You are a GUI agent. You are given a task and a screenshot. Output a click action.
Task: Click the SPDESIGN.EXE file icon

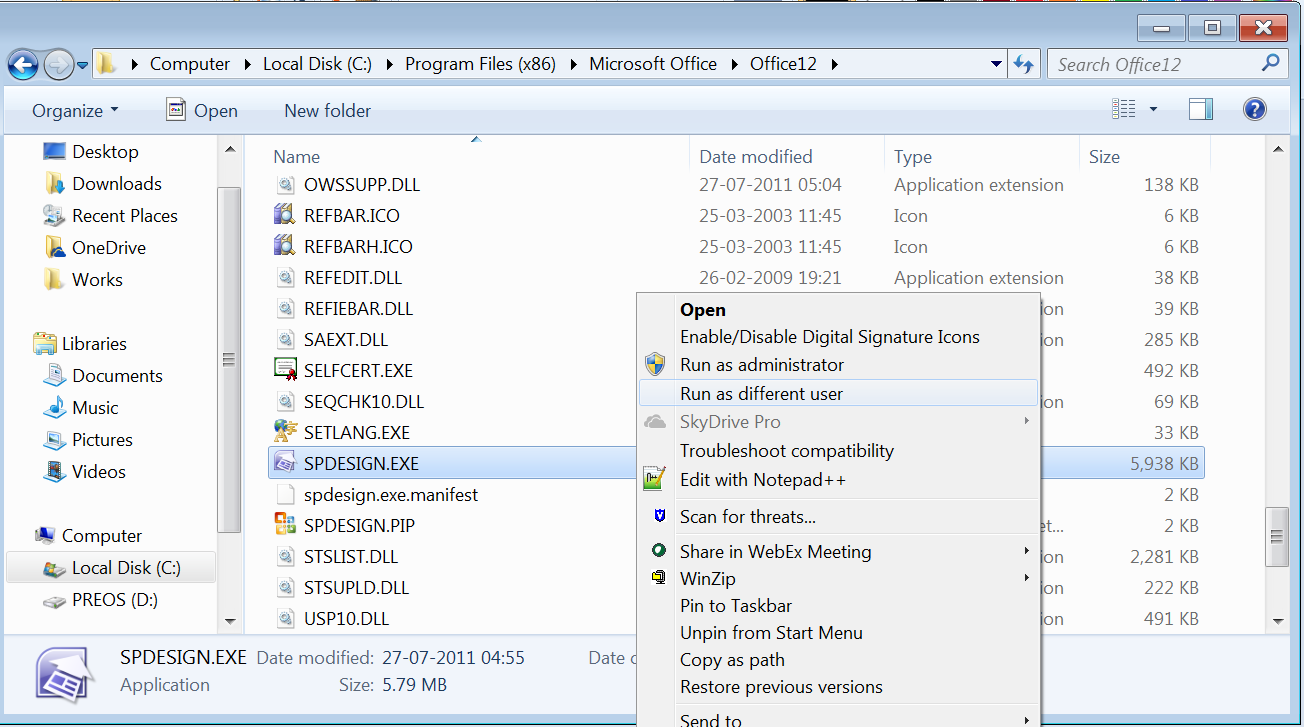click(286, 463)
